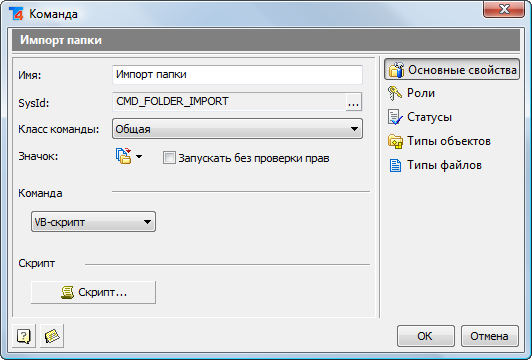Click the help question mark icon
This screenshot has width=532, height=360.
[x=24, y=336]
